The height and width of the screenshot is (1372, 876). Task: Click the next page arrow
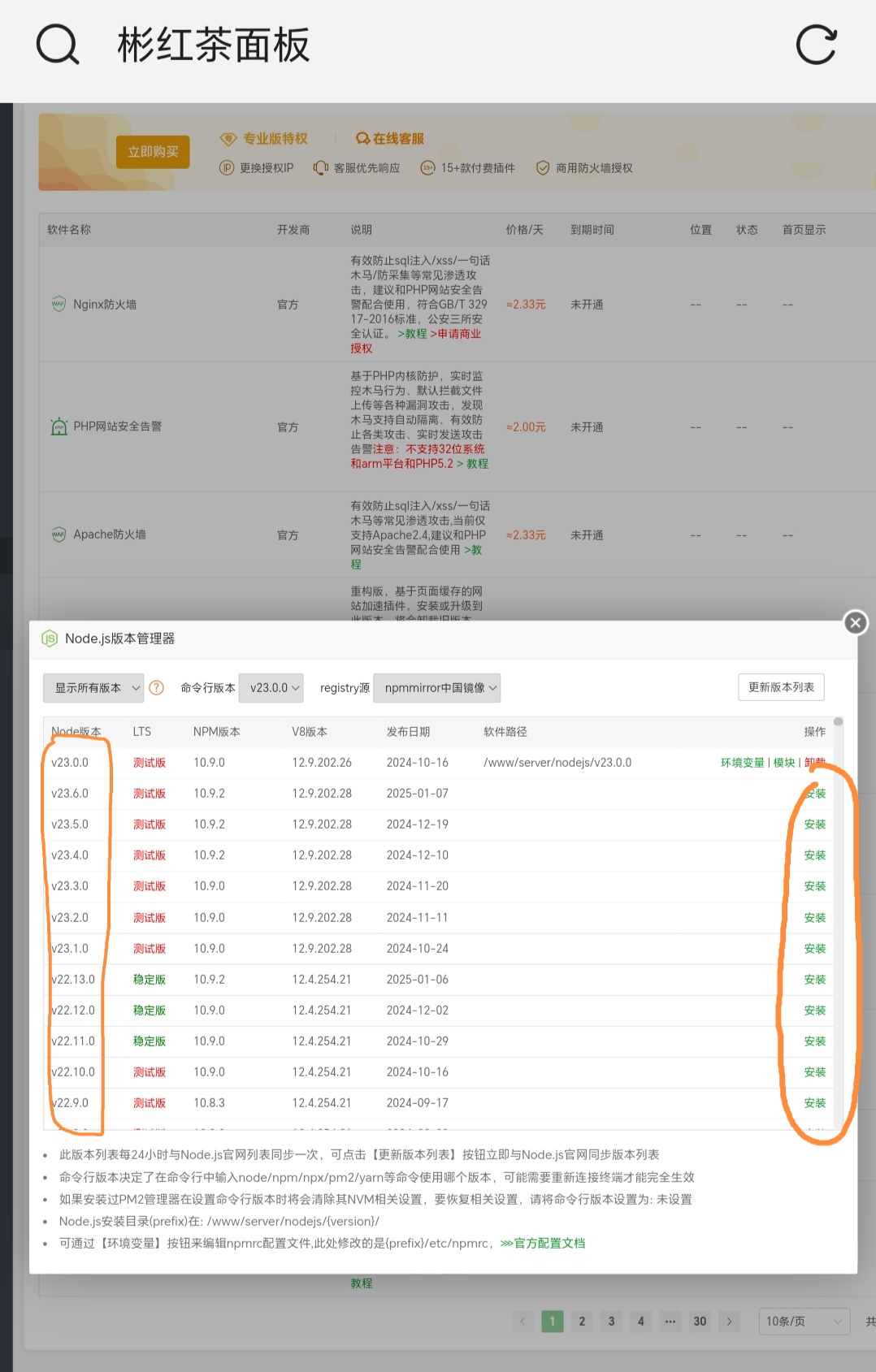(x=729, y=1322)
